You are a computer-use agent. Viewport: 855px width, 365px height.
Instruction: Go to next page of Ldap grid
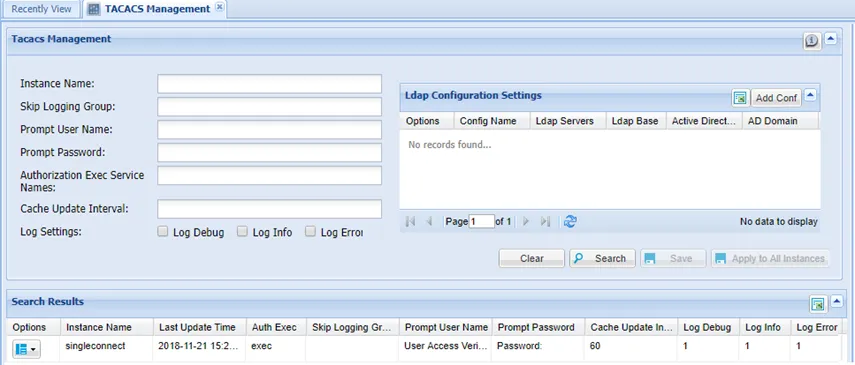click(526, 222)
